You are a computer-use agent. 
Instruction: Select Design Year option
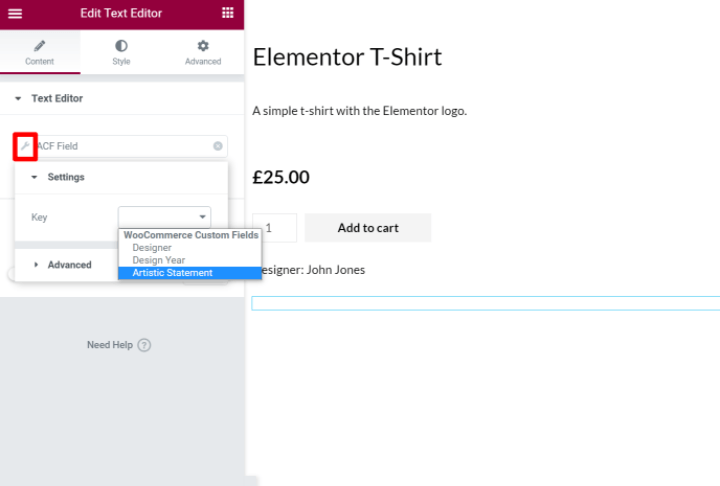point(159,260)
